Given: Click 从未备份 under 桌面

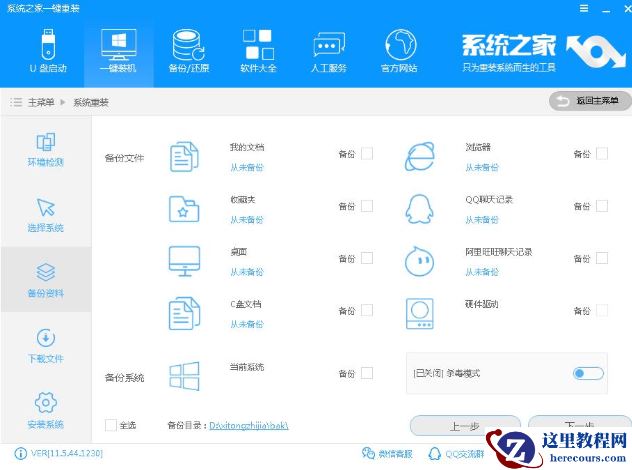Looking at the screenshot, I should 247,272.
